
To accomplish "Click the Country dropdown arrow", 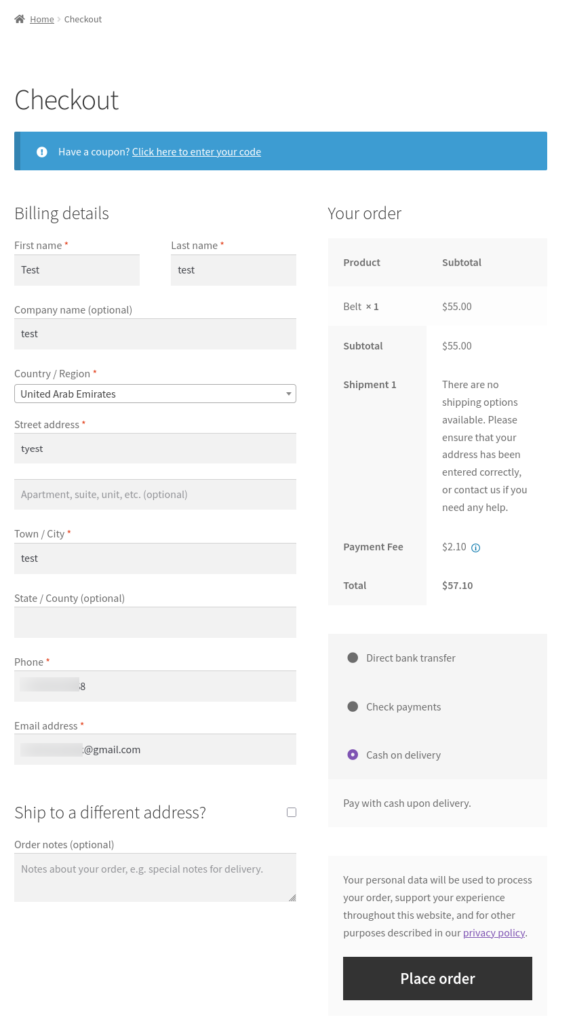I will click(289, 394).
